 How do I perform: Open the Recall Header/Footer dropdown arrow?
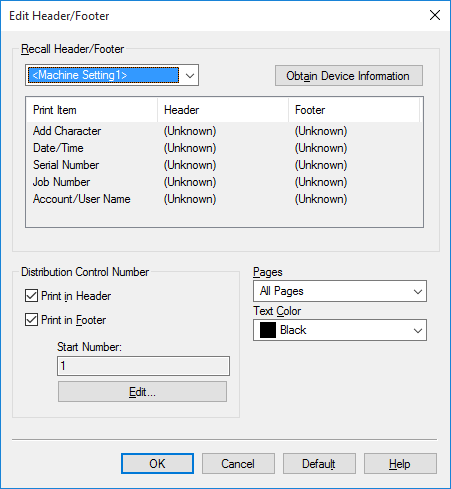click(x=190, y=75)
